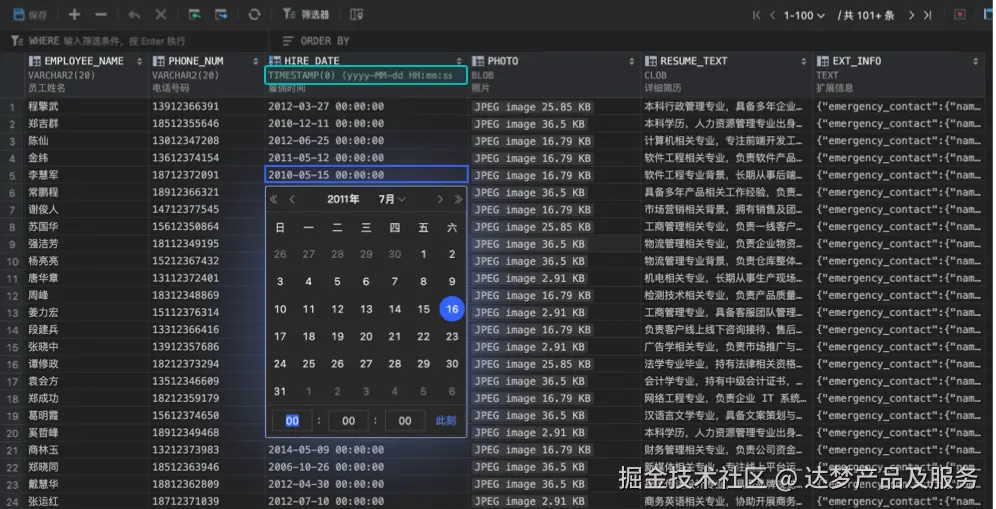This screenshot has height=509, width=996.
Task: Click the minutes field in time picker
Action: 348,421
